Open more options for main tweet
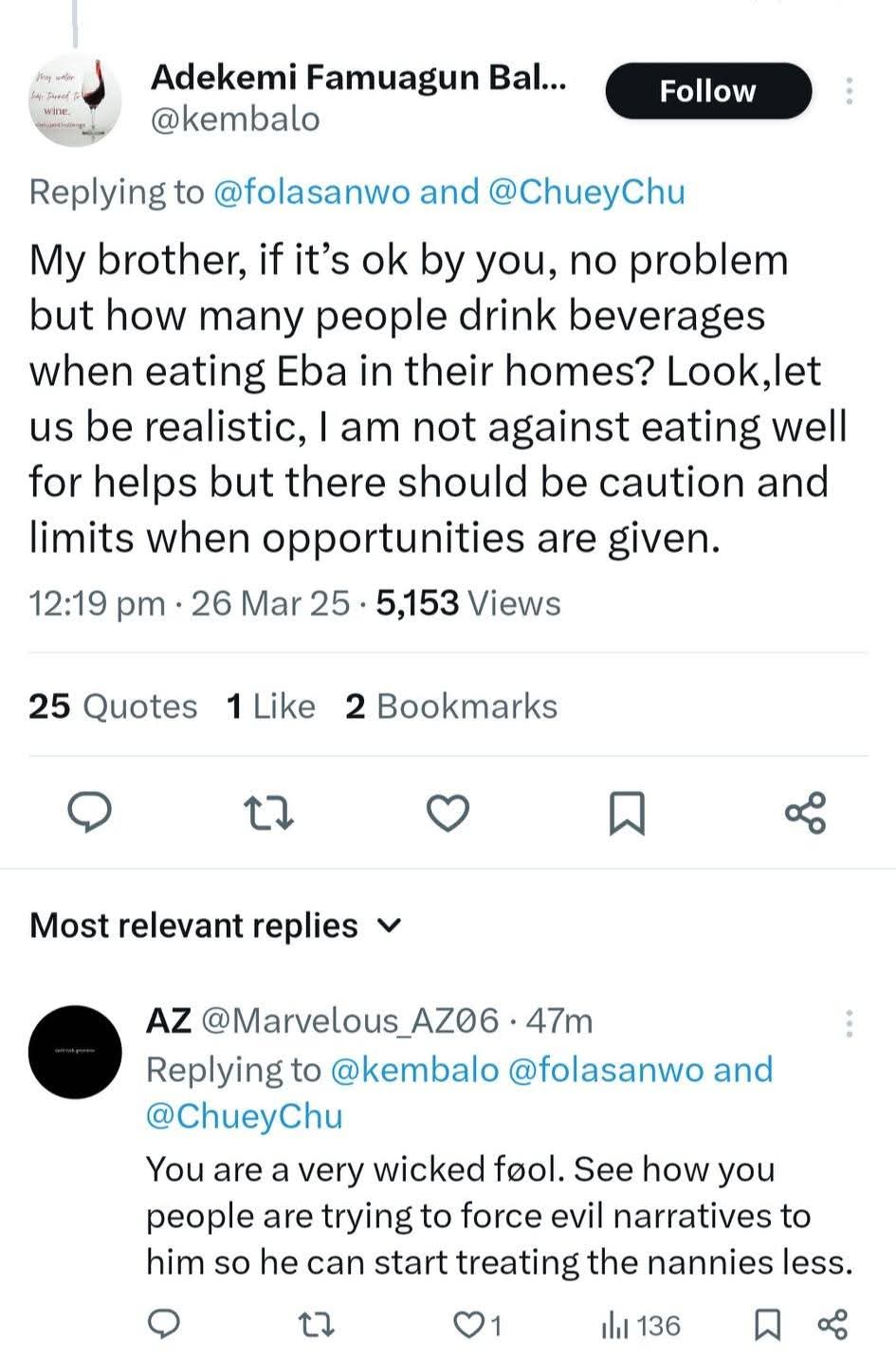Screen dimensions: 896x1359 [849, 91]
